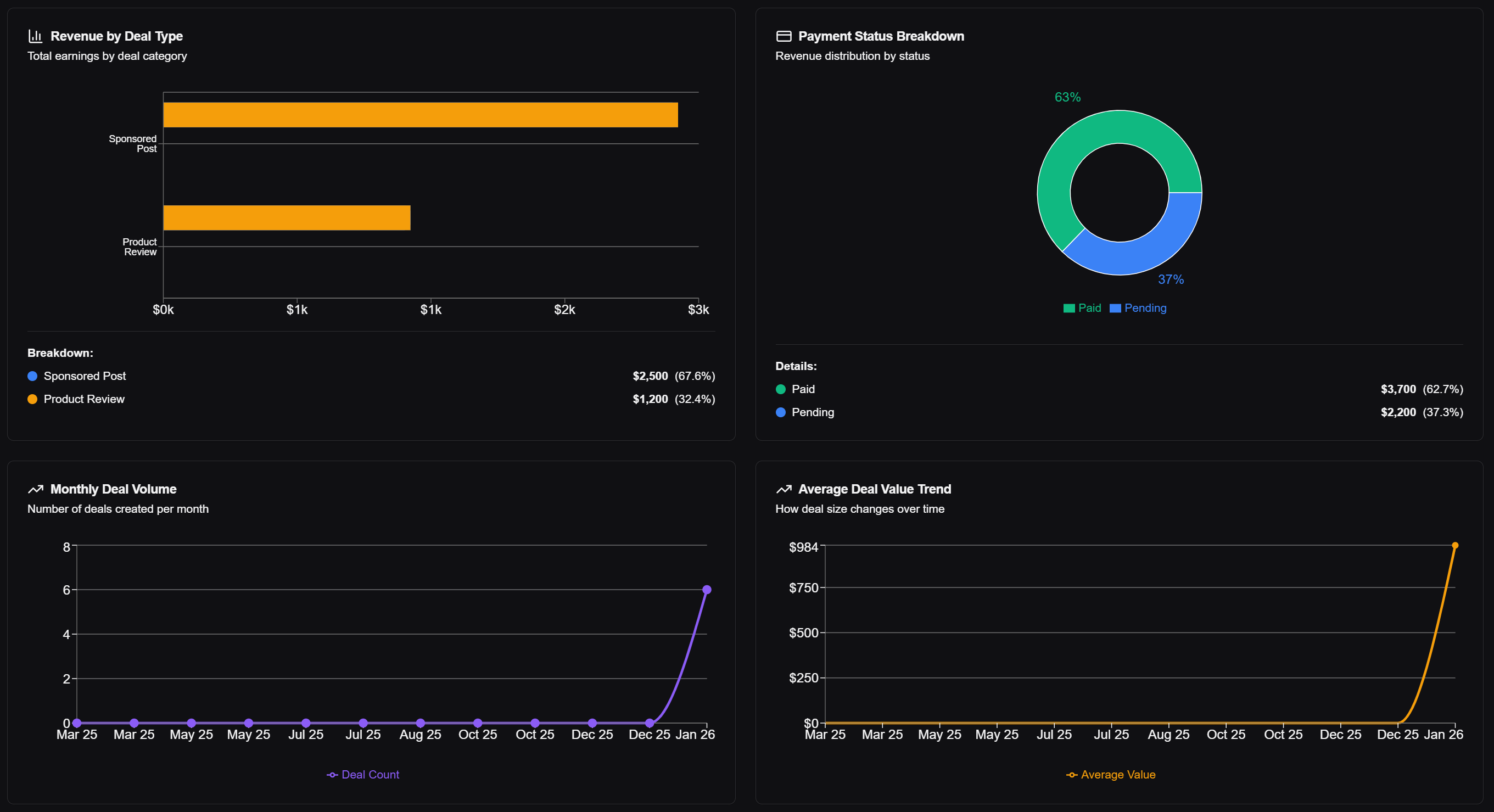1494x812 pixels.
Task: Click the Average Value legend label
Action: (x=1117, y=775)
